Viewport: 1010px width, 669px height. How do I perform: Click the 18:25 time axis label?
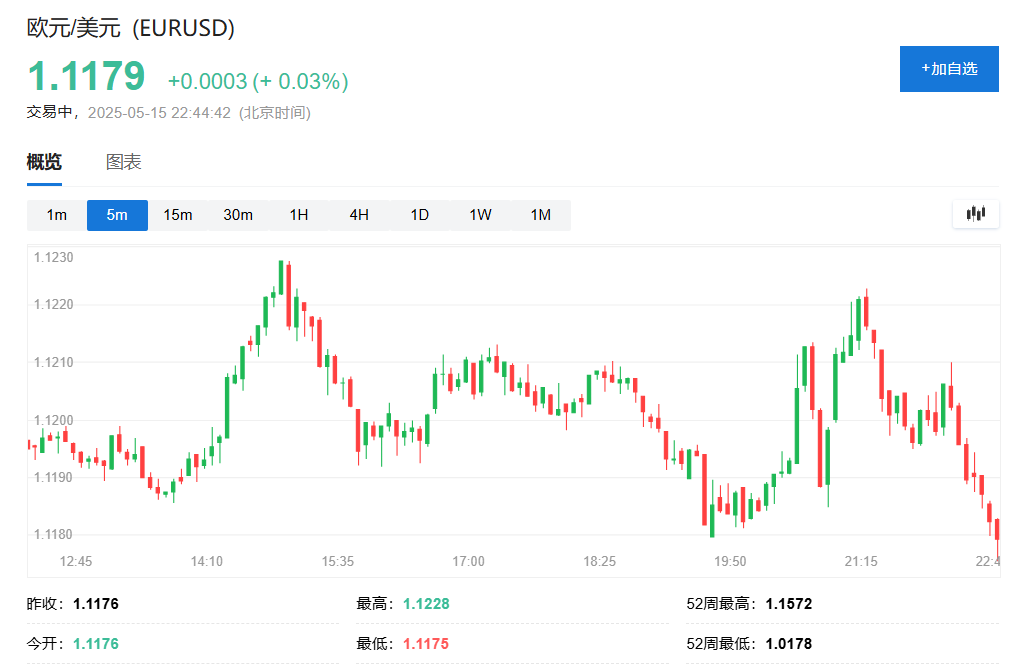click(x=600, y=561)
